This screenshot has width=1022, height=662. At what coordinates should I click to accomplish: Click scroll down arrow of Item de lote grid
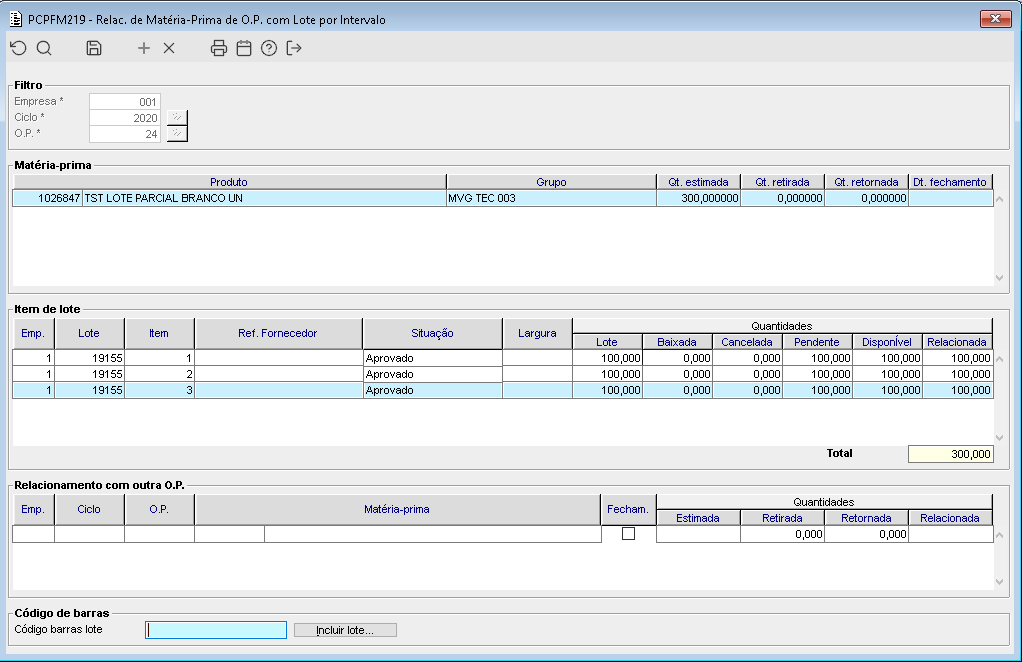pos(999,438)
